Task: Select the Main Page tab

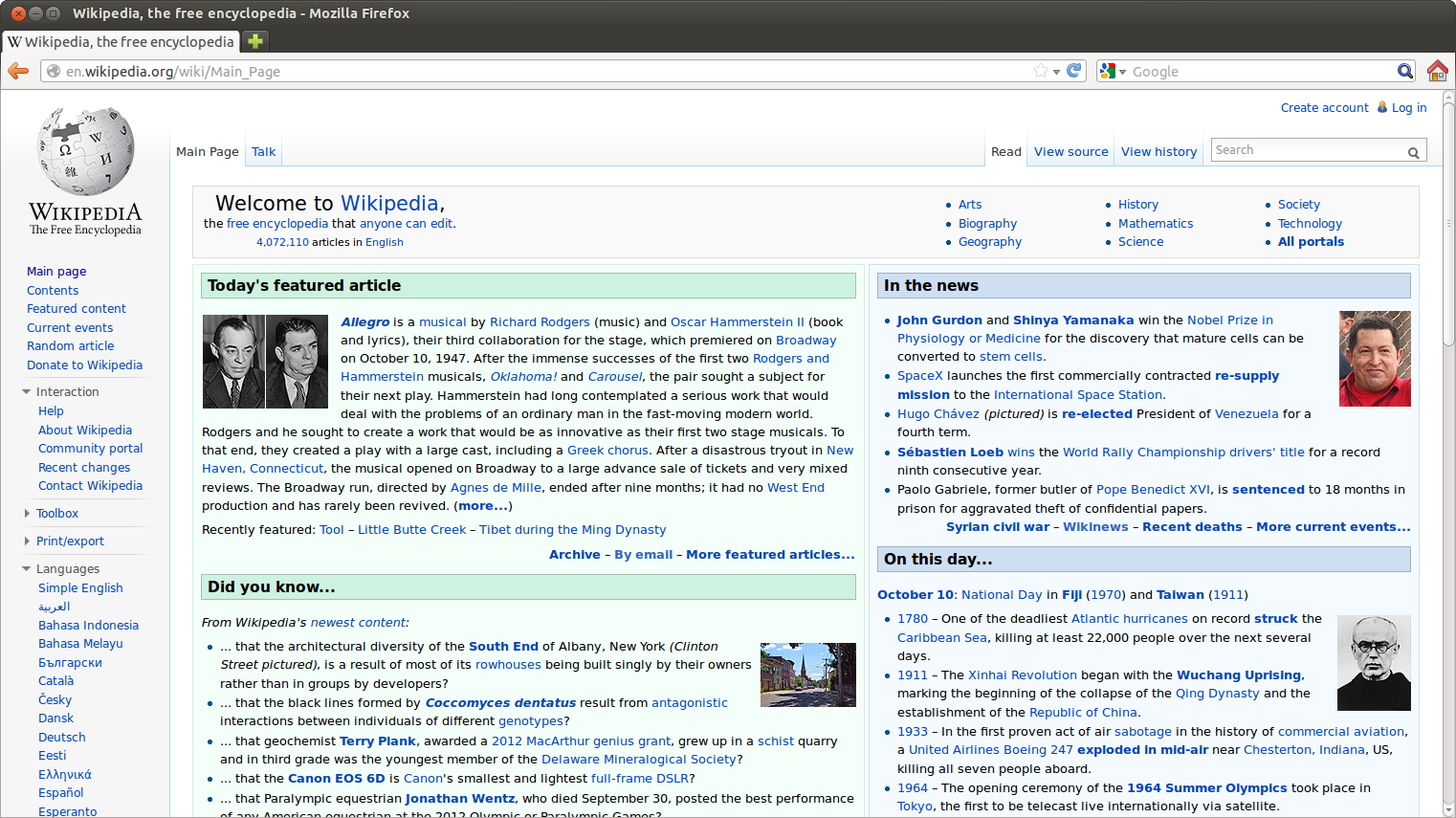Action: 208,152
